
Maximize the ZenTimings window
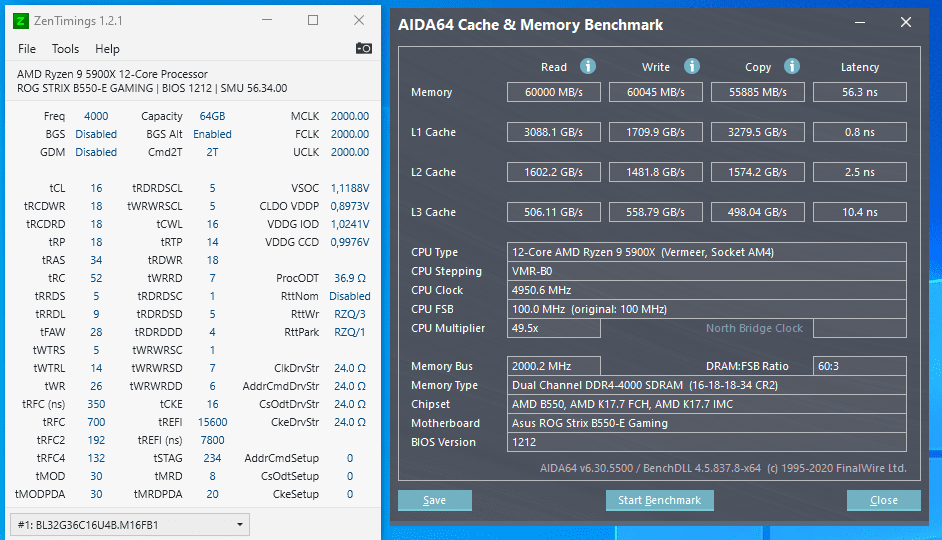point(313,20)
